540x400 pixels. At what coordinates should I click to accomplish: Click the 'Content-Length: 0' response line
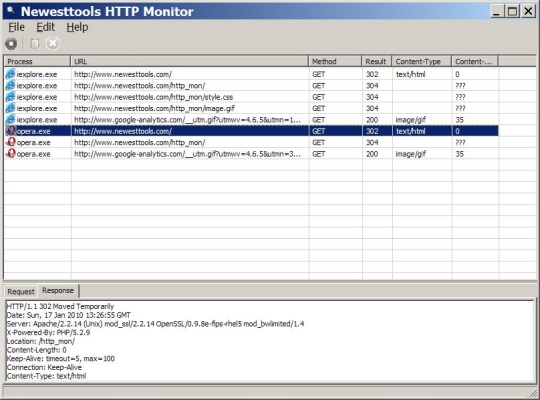[37, 350]
